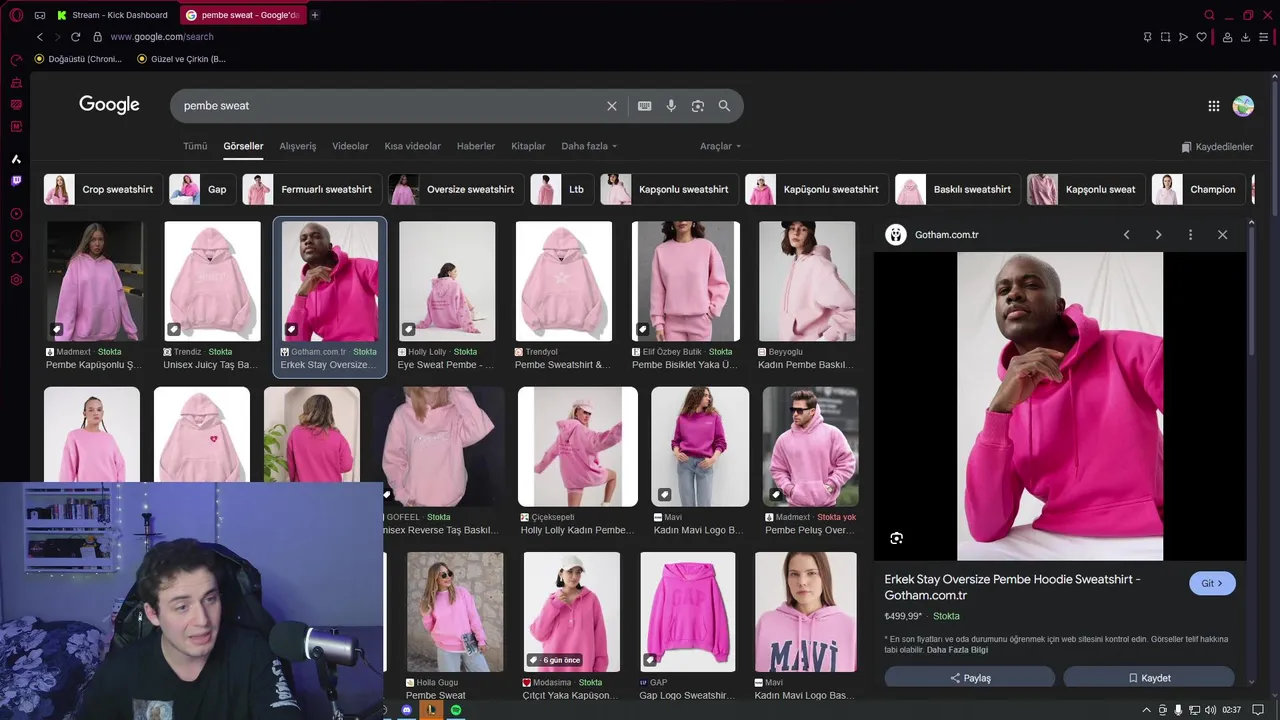Open Twitch in Opera sidebar
This screenshot has height=720, width=1280.
(x=16, y=181)
